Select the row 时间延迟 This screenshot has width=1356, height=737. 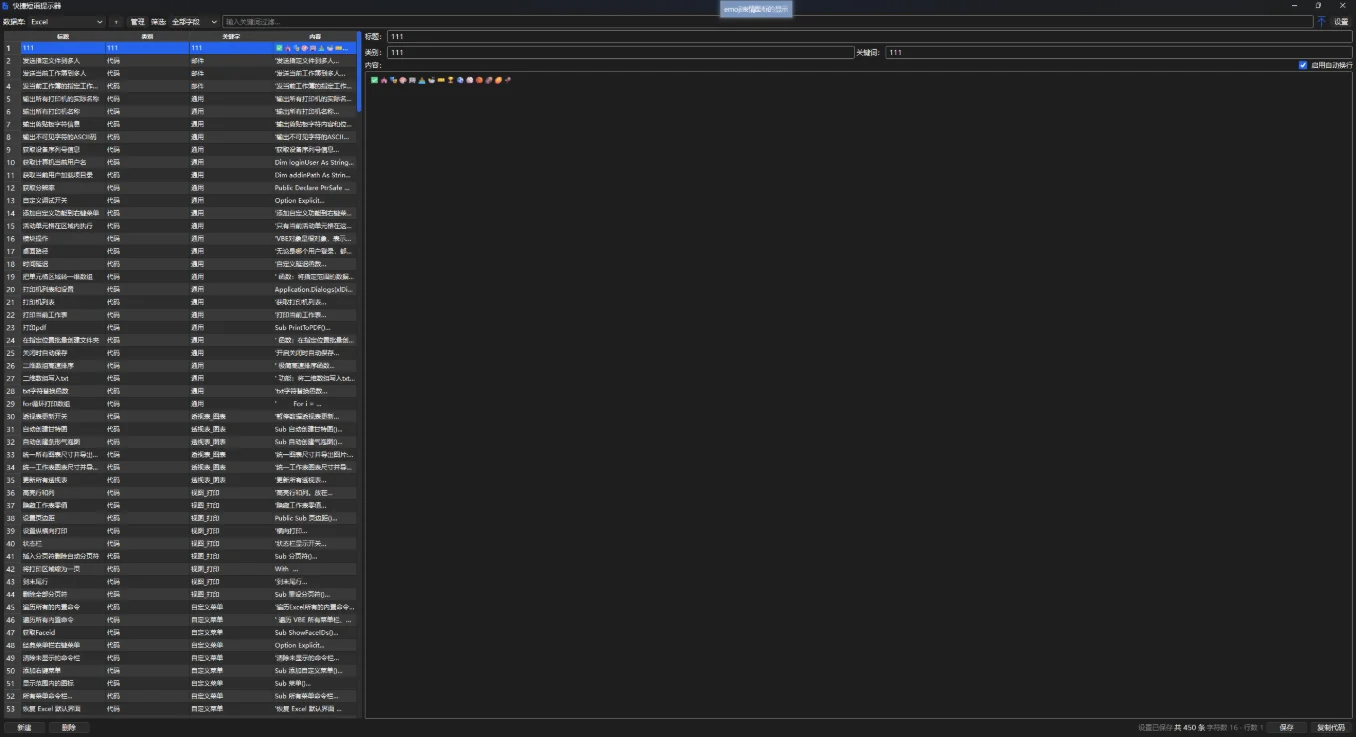pyautogui.click(x=180, y=264)
